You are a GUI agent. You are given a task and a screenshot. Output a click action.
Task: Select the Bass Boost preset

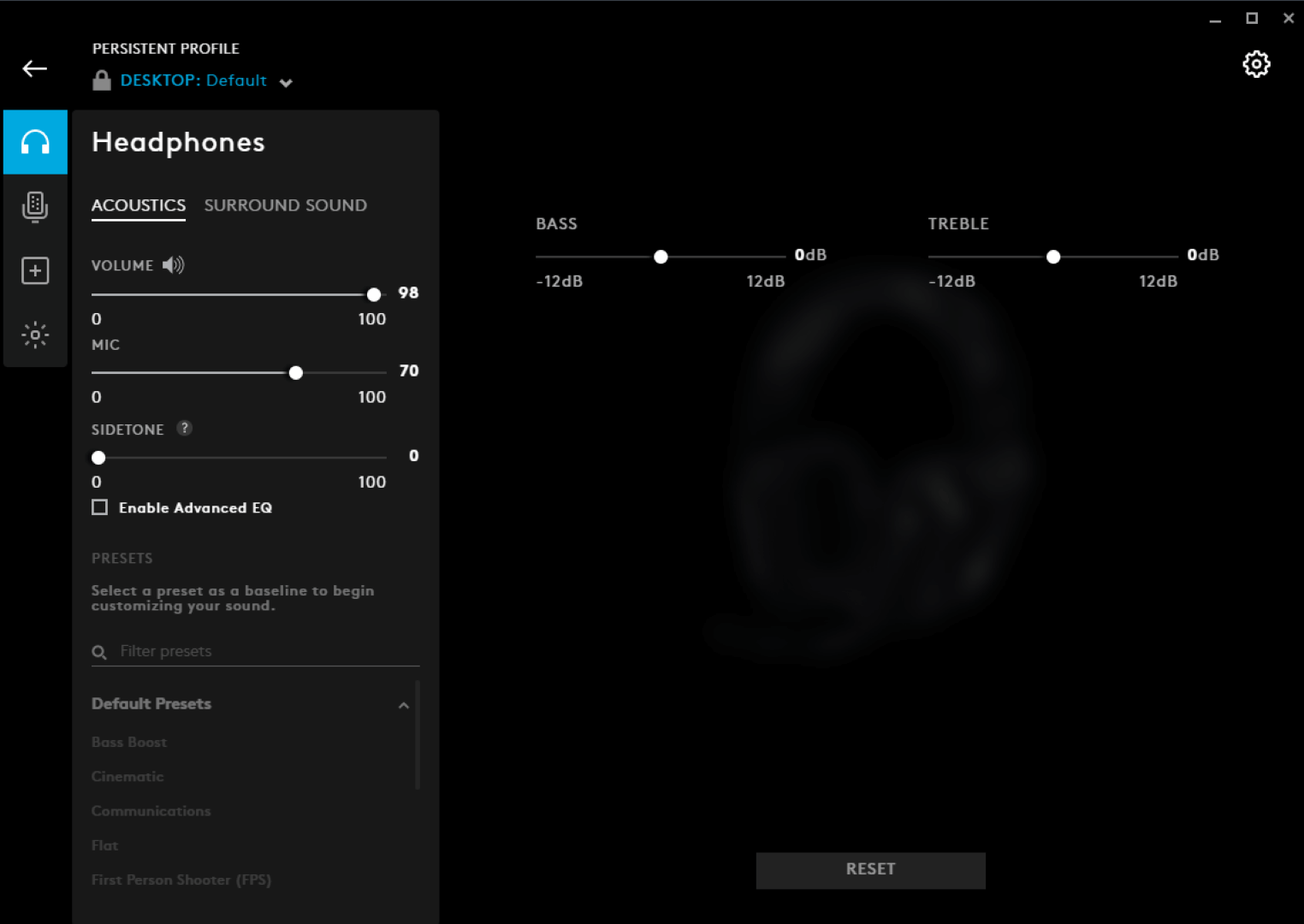click(x=129, y=742)
